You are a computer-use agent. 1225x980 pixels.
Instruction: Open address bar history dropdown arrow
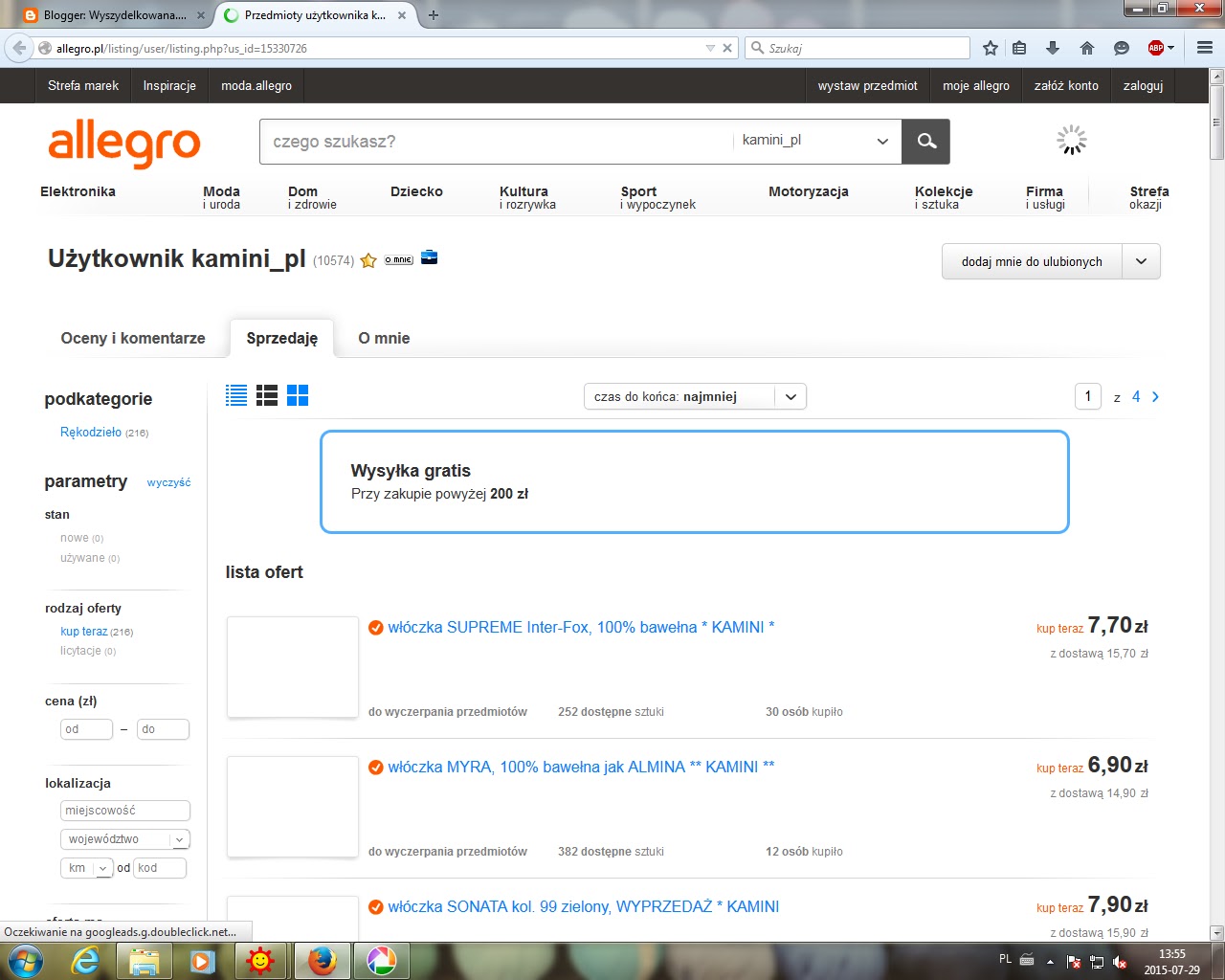(710, 48)
